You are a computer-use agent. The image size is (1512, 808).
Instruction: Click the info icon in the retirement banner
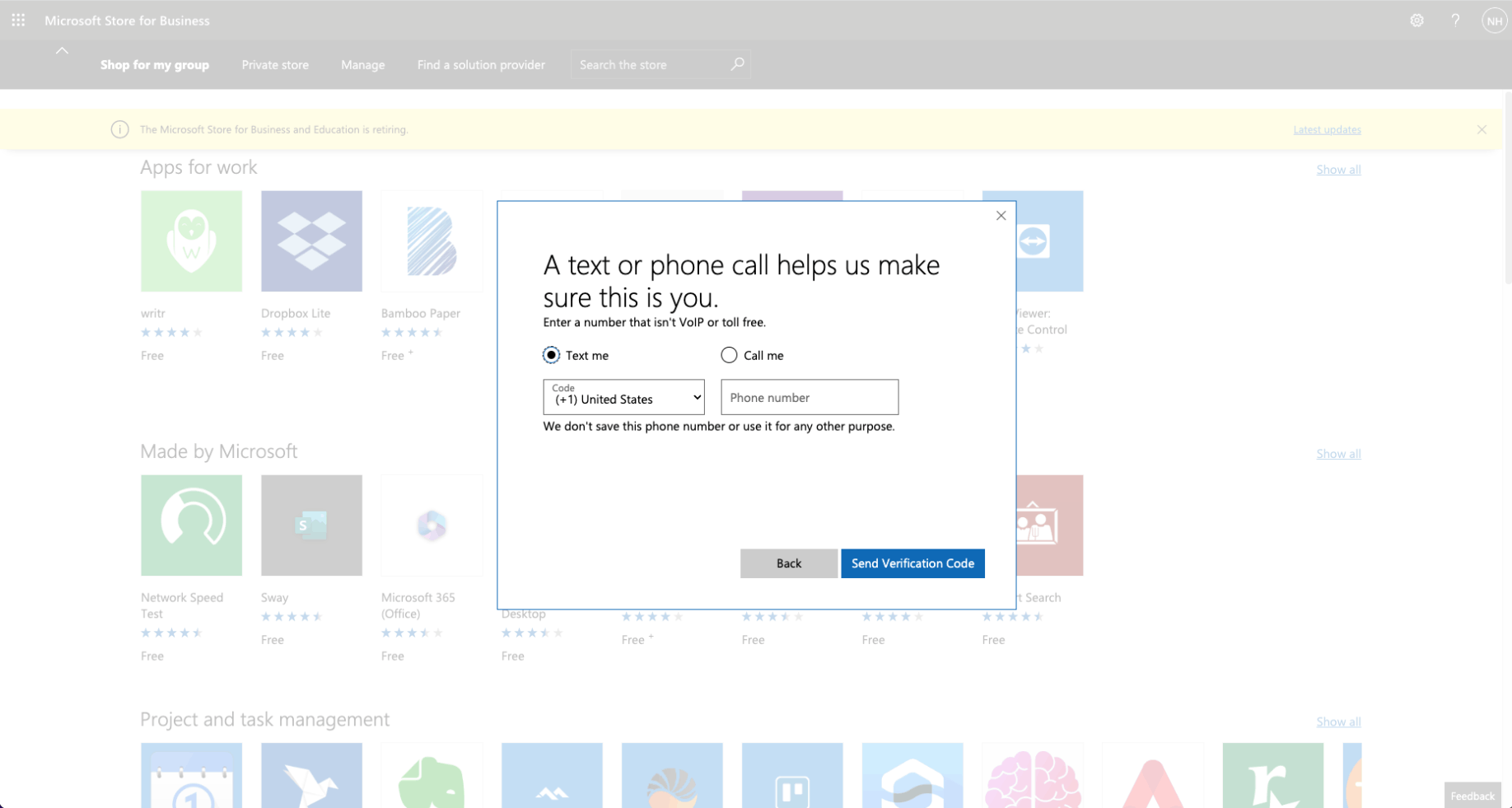click(119, 129)
